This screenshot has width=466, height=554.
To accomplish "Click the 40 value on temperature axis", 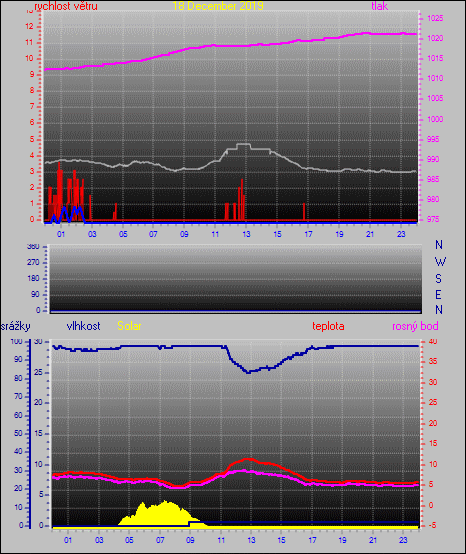I will (x=433, y=341).
